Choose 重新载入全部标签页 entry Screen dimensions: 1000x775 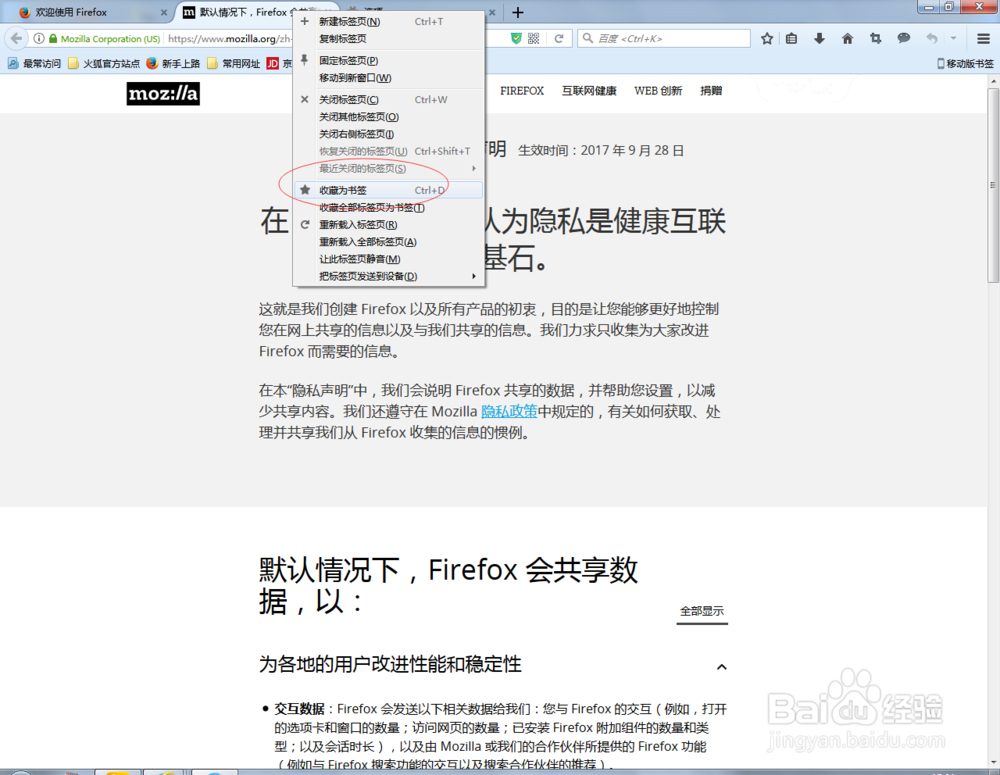point(388,242)
